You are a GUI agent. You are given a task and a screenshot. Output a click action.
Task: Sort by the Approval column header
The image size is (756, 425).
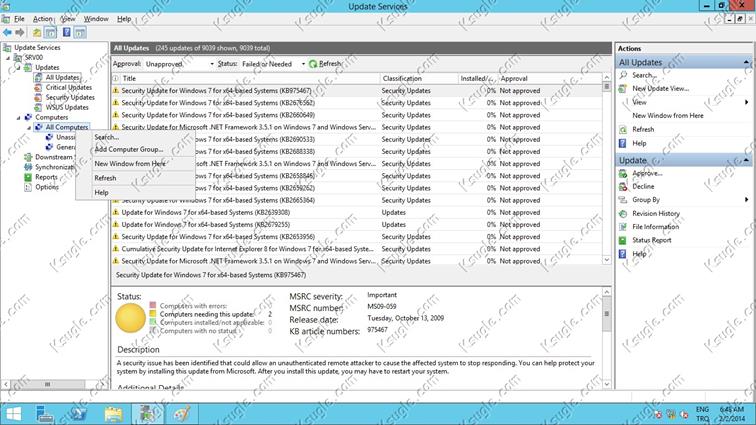point(550,78)
